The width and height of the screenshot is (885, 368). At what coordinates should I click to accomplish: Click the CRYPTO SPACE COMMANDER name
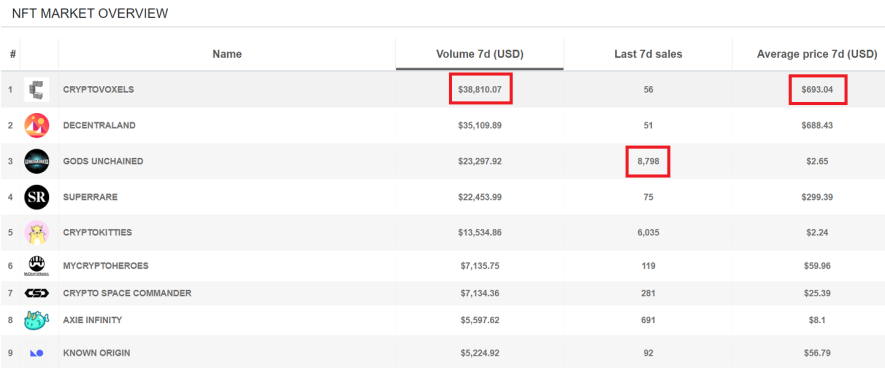pyautogui.click(x=127, y=293)
